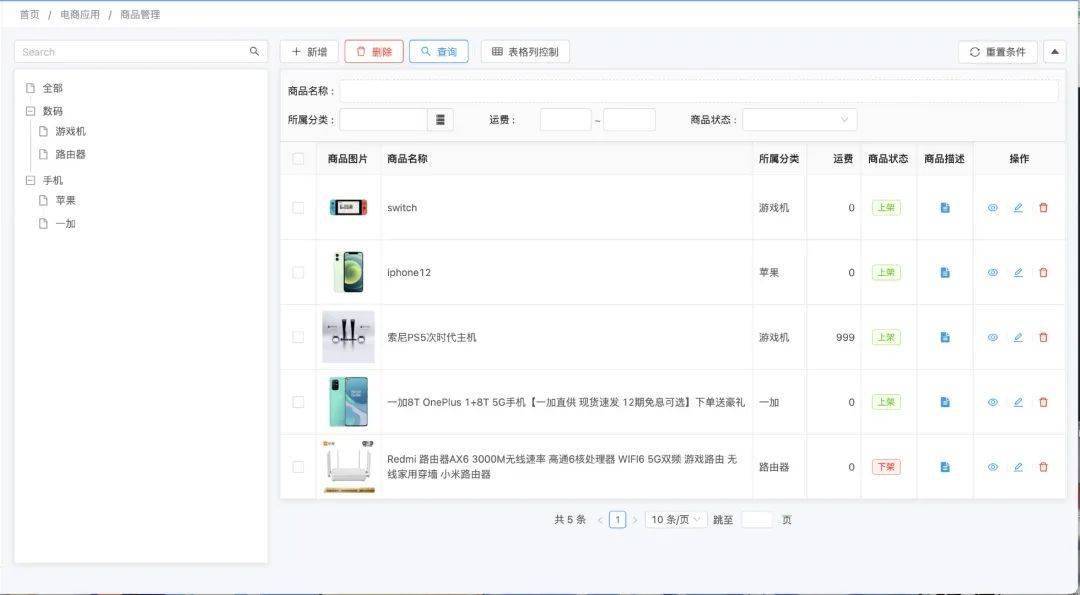Edit 一加8T OnePlus row with pencil icon
Screen dimensions: 1080x595
coord(1018,401)
